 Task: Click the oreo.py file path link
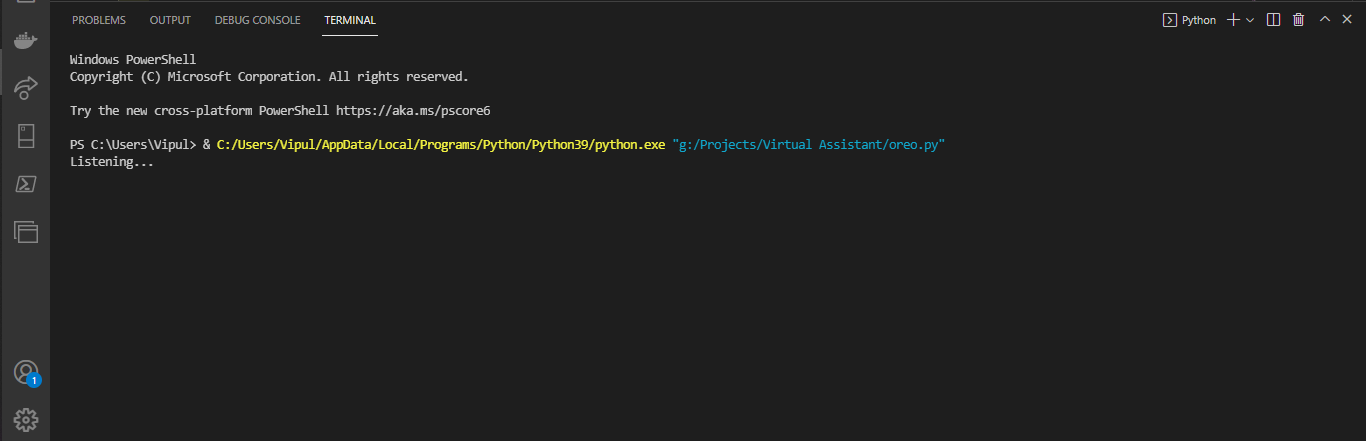coord(809,145)
